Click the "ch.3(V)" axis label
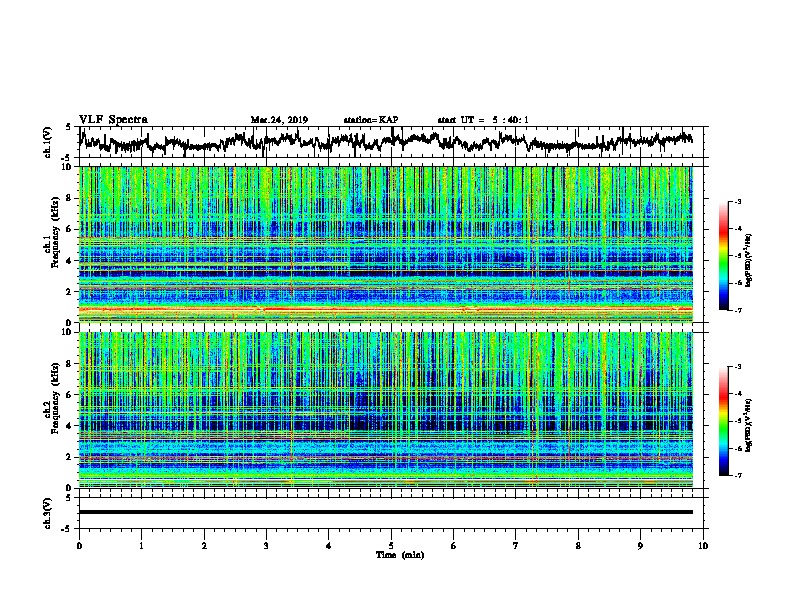 tap(47, 513)
